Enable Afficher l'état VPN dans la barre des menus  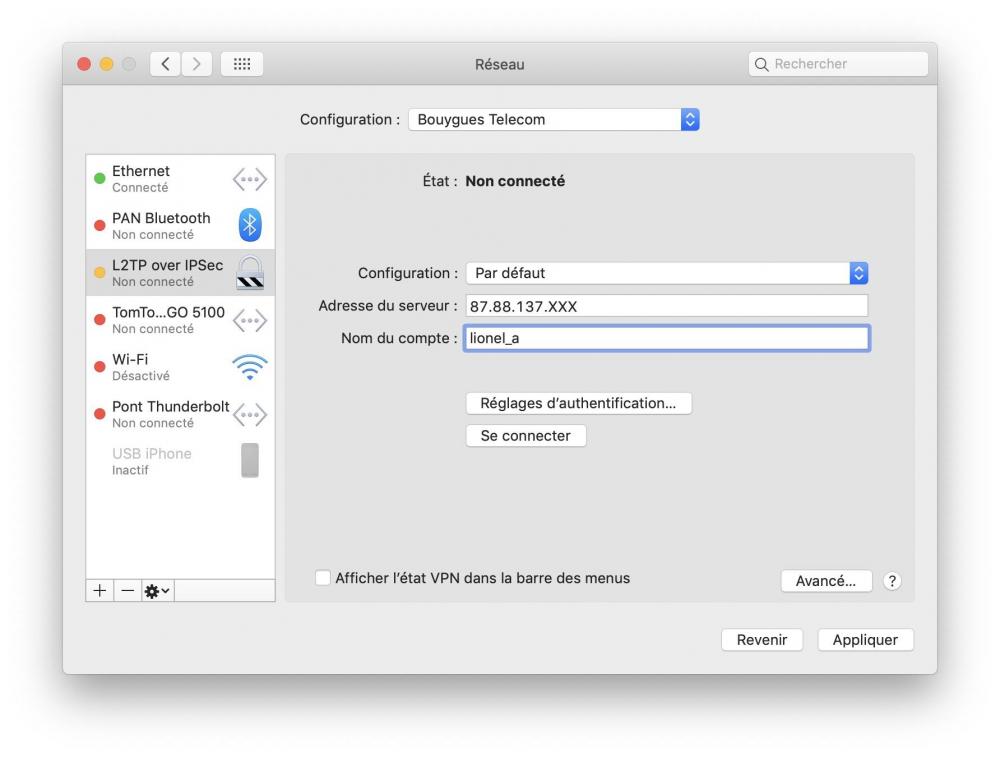[x=323, y=578]
